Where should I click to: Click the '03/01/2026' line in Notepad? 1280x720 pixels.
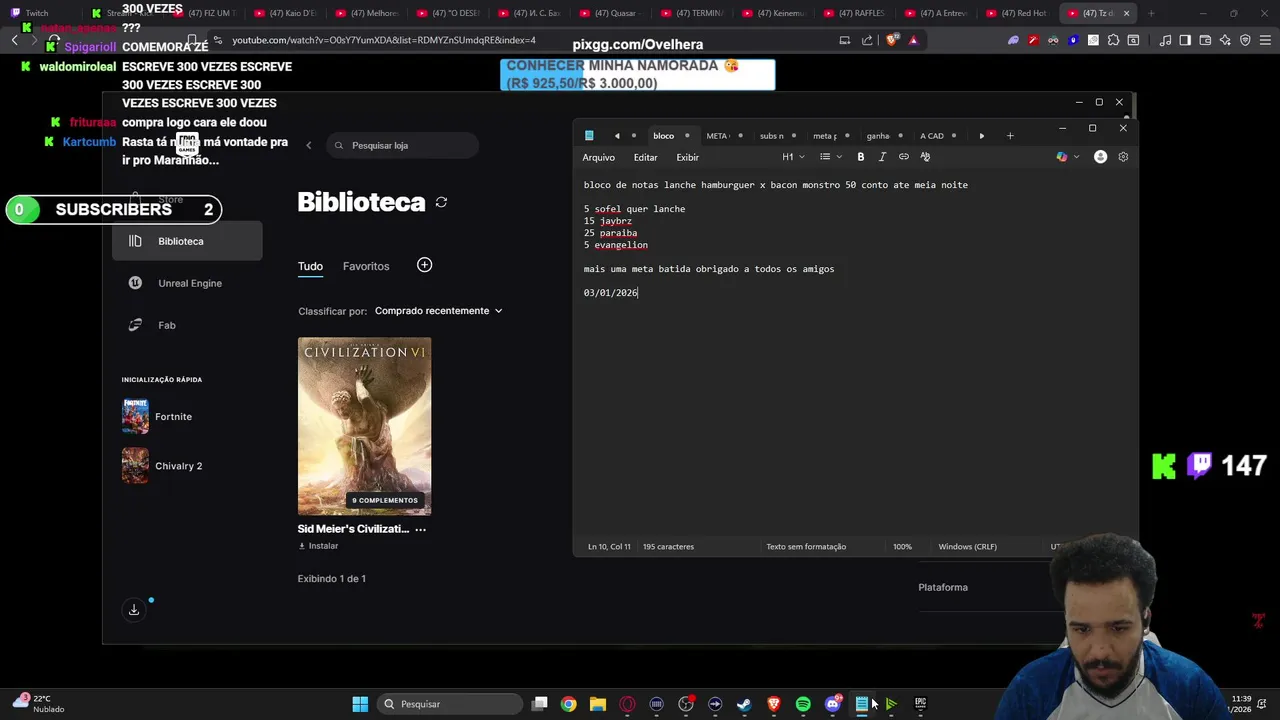(611, 293)
